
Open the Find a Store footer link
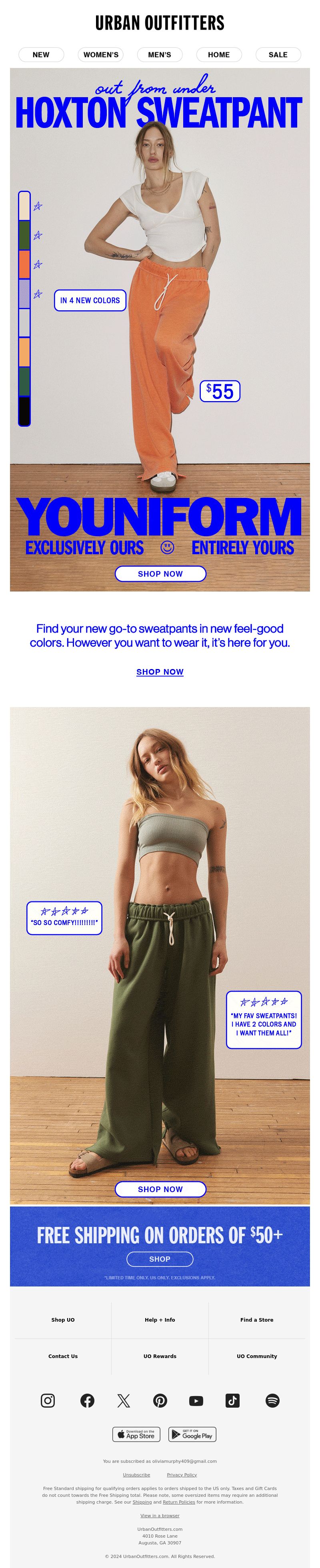tap(257, 1320)
